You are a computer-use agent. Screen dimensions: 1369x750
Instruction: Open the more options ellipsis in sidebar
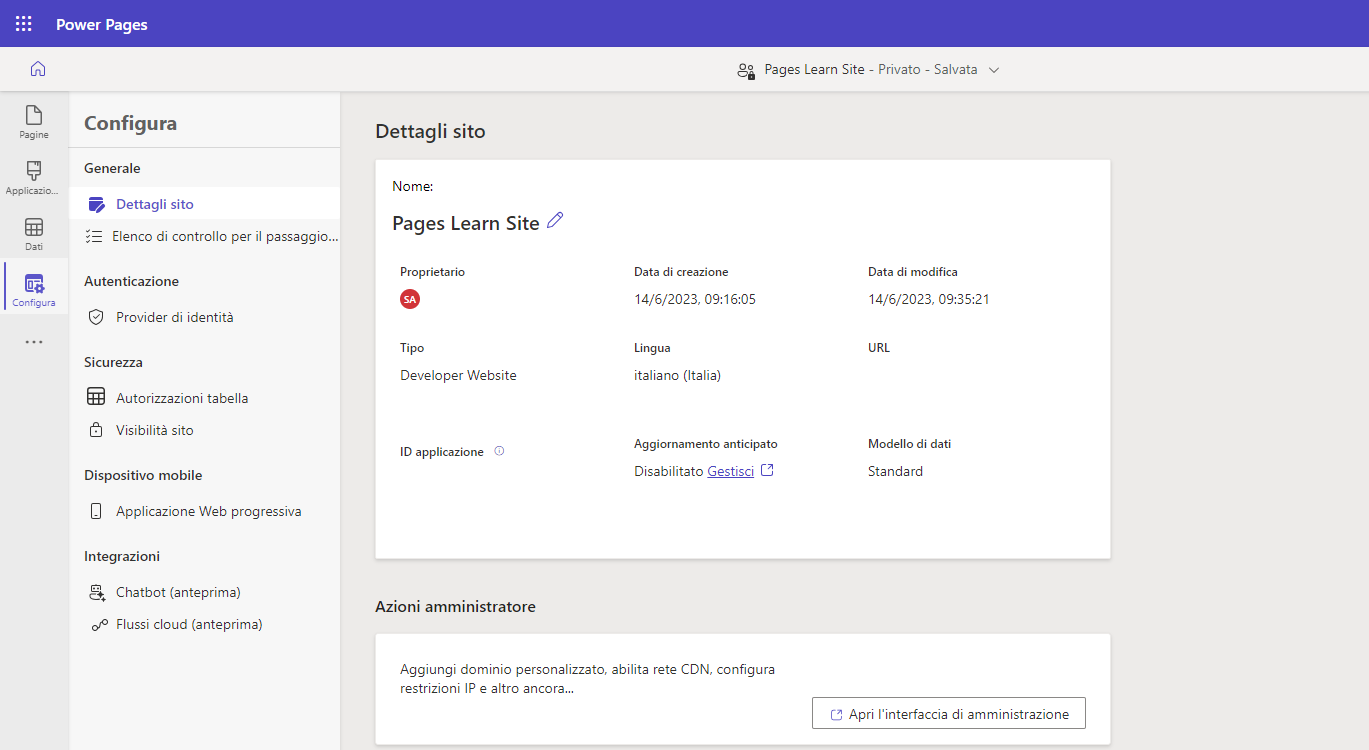click(x=34, y=342)
